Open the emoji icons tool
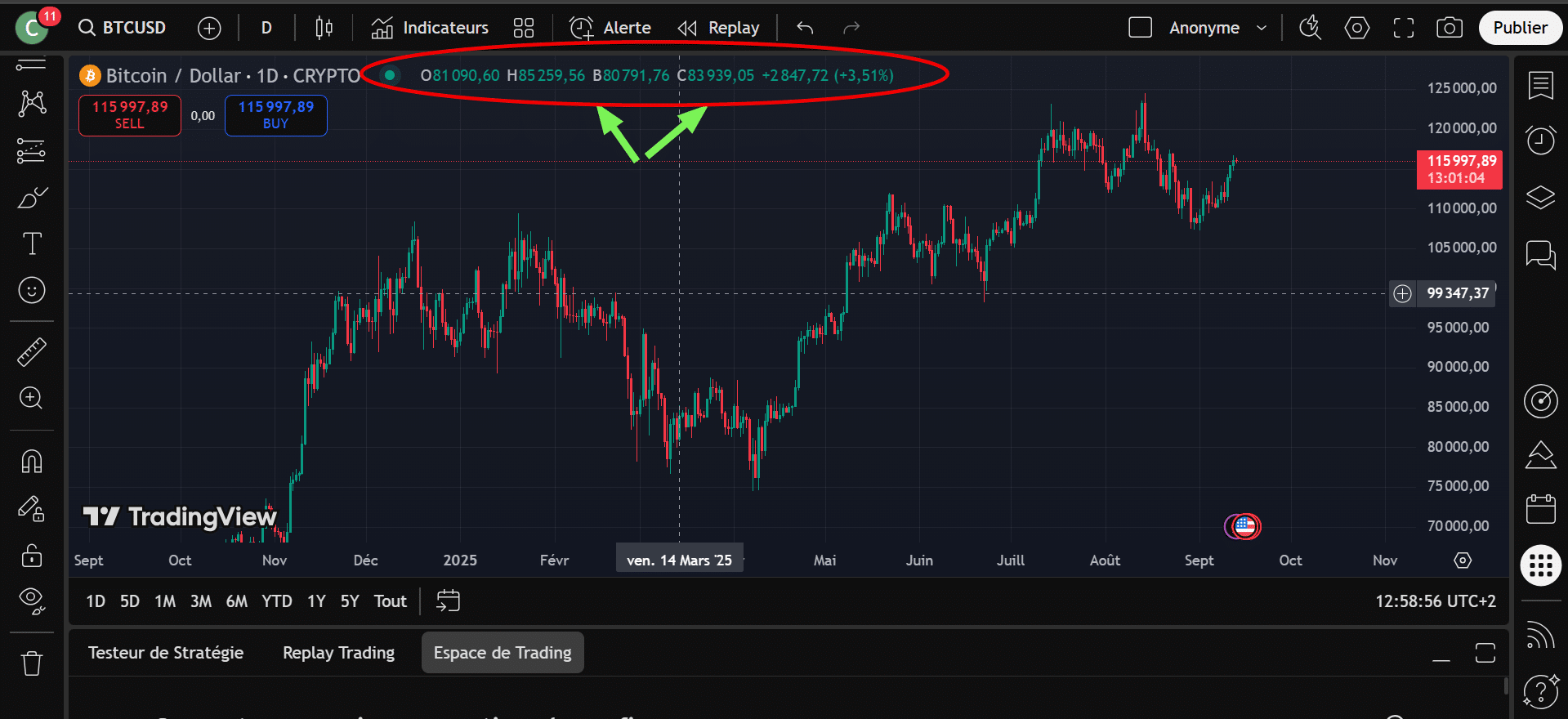Screen dimensions: 1568x719 (32, 290)
